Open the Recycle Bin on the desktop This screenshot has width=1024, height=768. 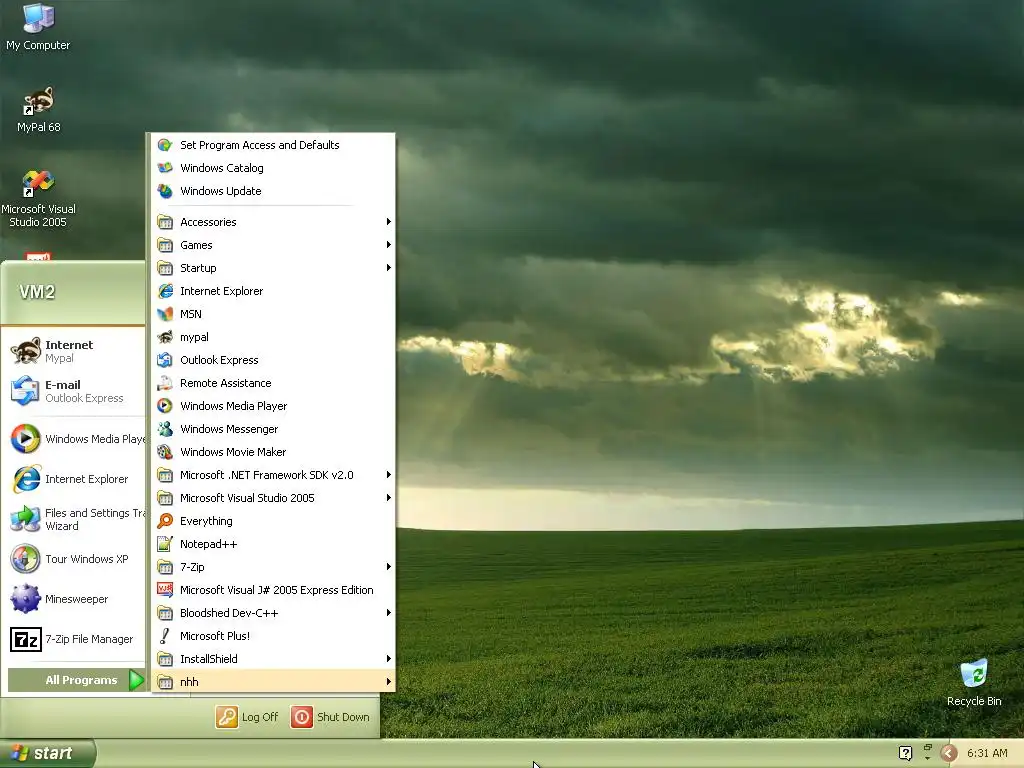[x=974, y=683]
